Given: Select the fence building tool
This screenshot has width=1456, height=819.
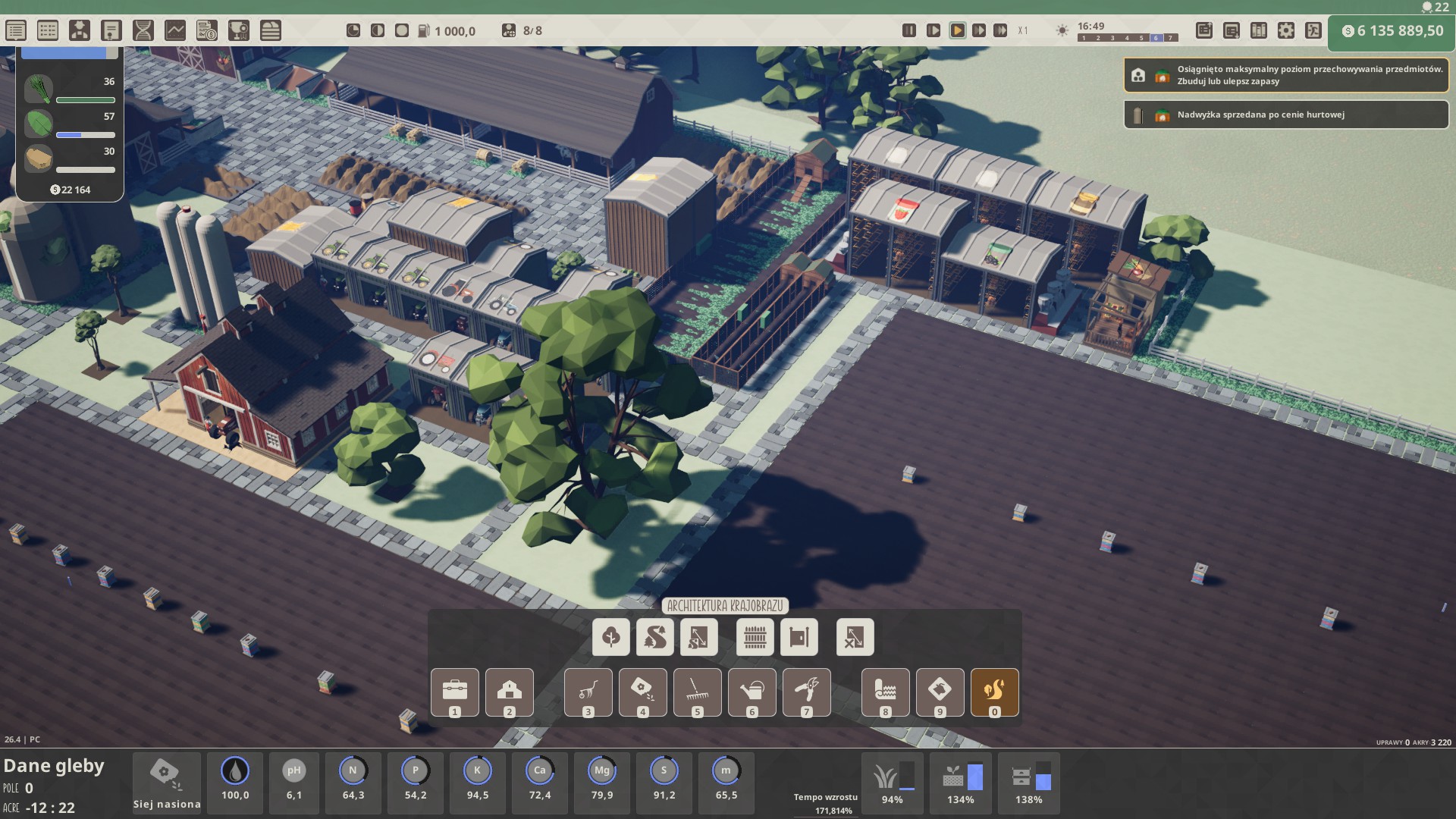Looking at the screenshot, I should [755, 637].
